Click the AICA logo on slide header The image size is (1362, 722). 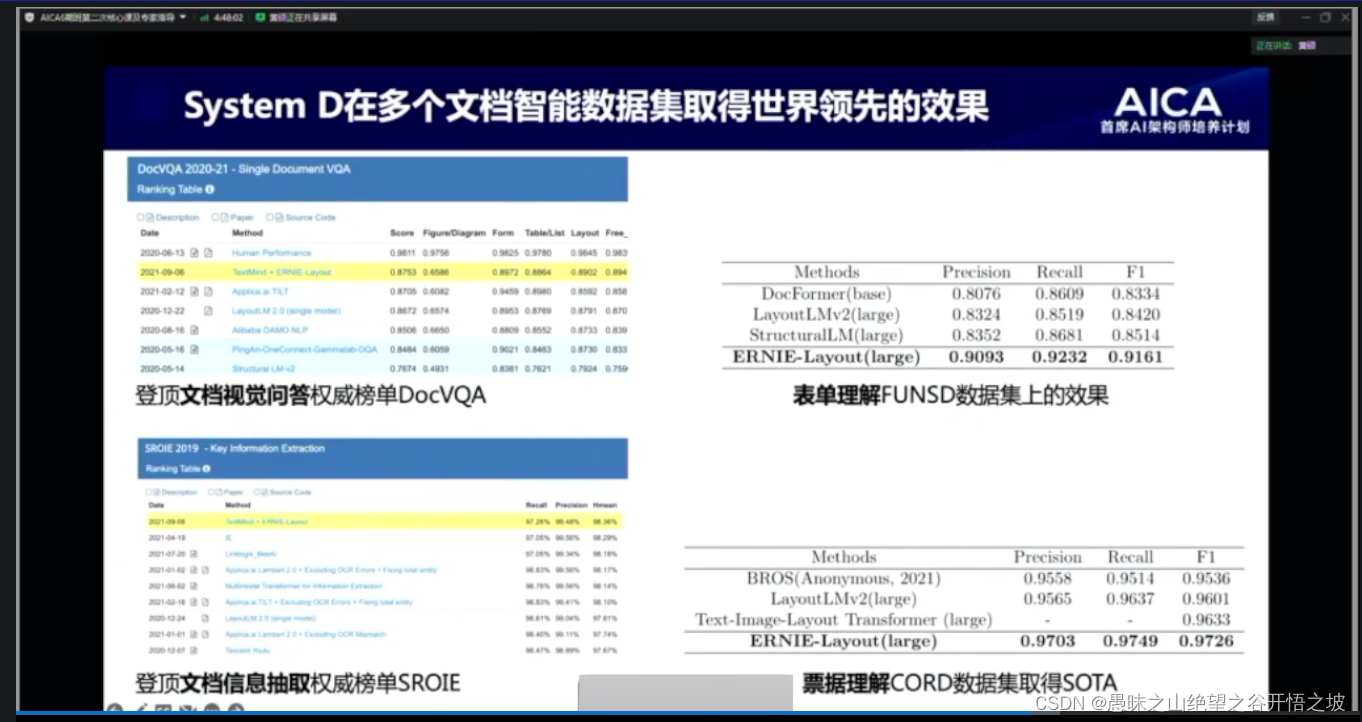click(1174, 110)
